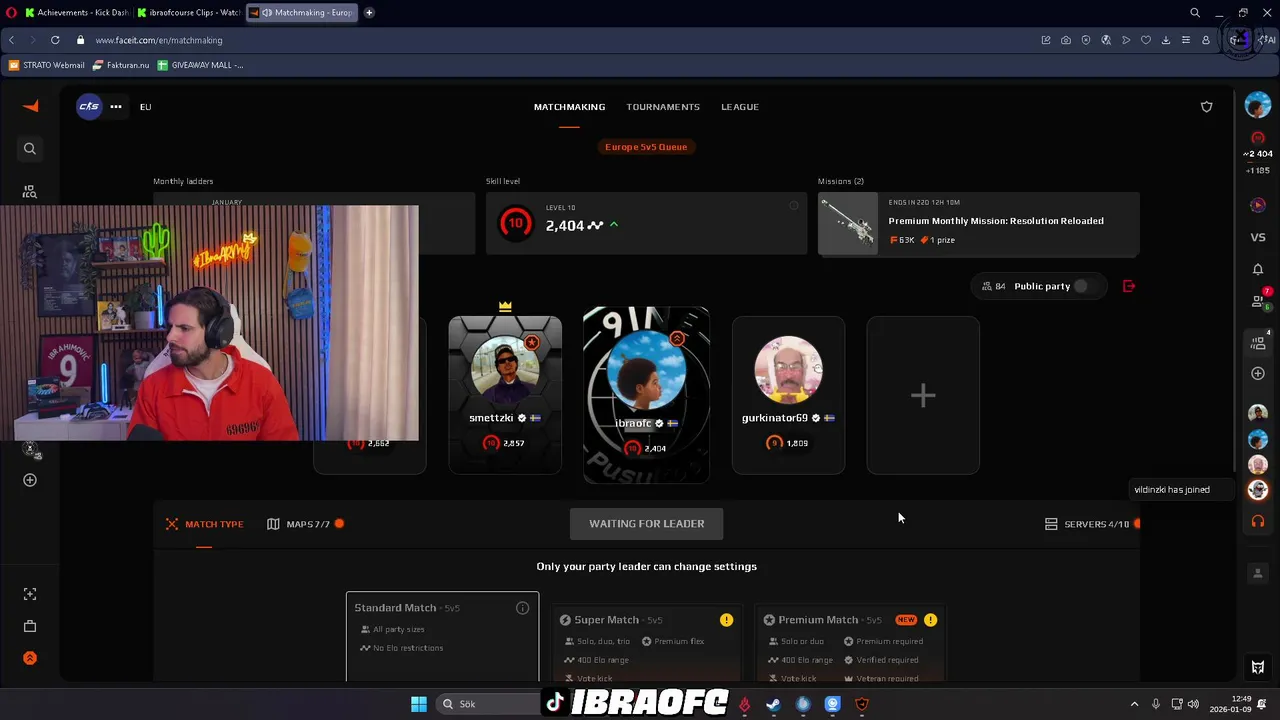
Task: Select the SERVERS 4/10 tab
Action: pos(1092,524)
